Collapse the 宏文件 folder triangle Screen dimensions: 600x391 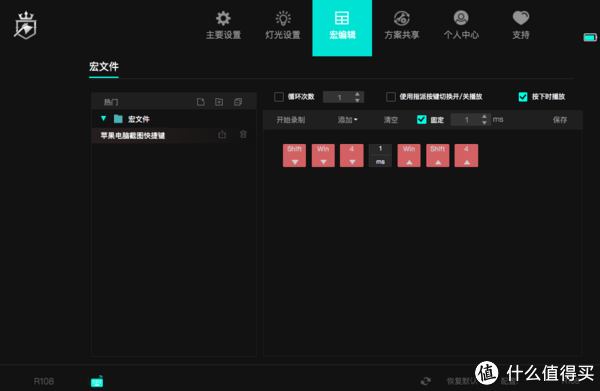[x=103, y=119]
